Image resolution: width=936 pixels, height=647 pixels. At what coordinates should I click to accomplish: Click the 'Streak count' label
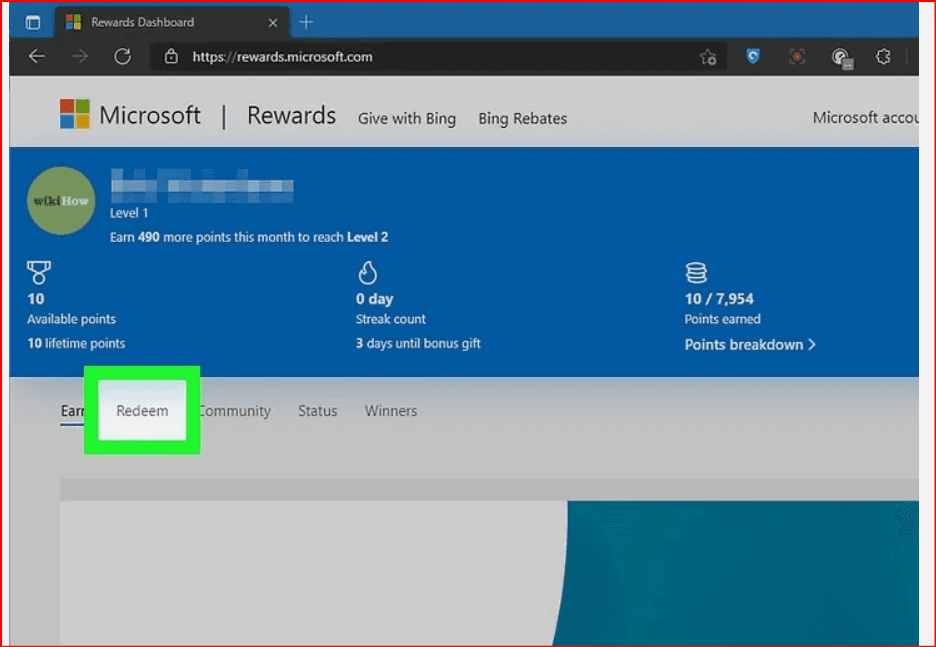[391, 319]
